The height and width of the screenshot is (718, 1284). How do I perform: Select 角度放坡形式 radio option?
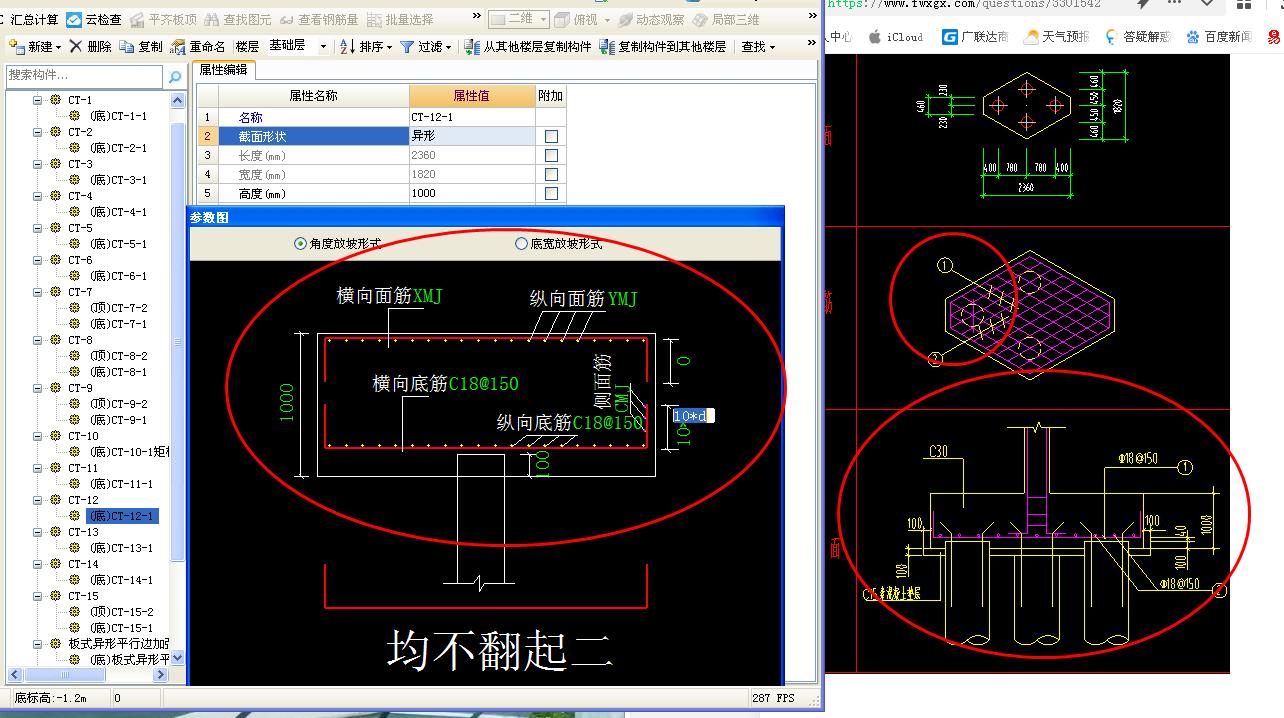coord(337,243)
